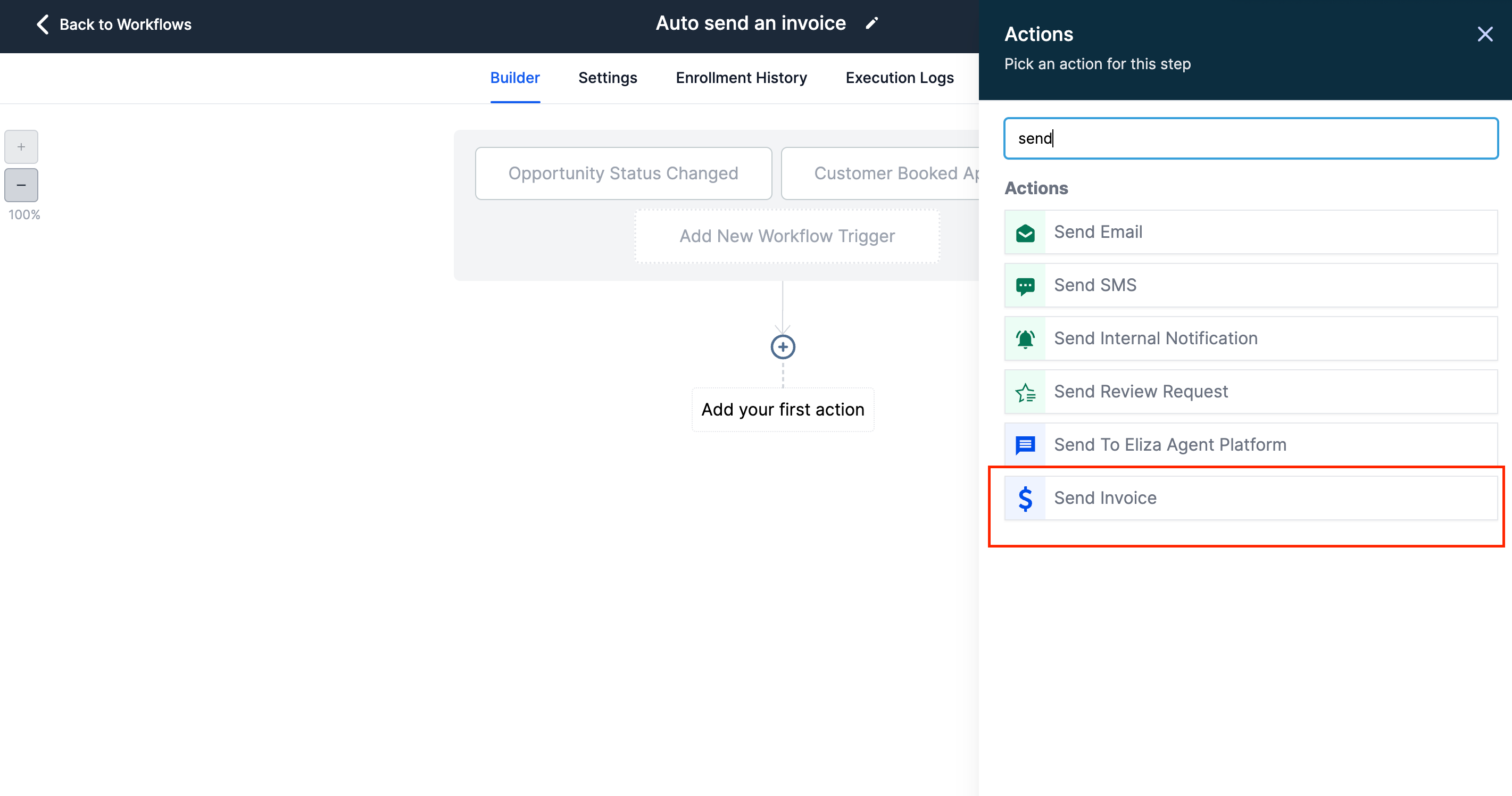Click the Eliza Agent Platform message icon

pyautogui.click(x=1025, y=445)
